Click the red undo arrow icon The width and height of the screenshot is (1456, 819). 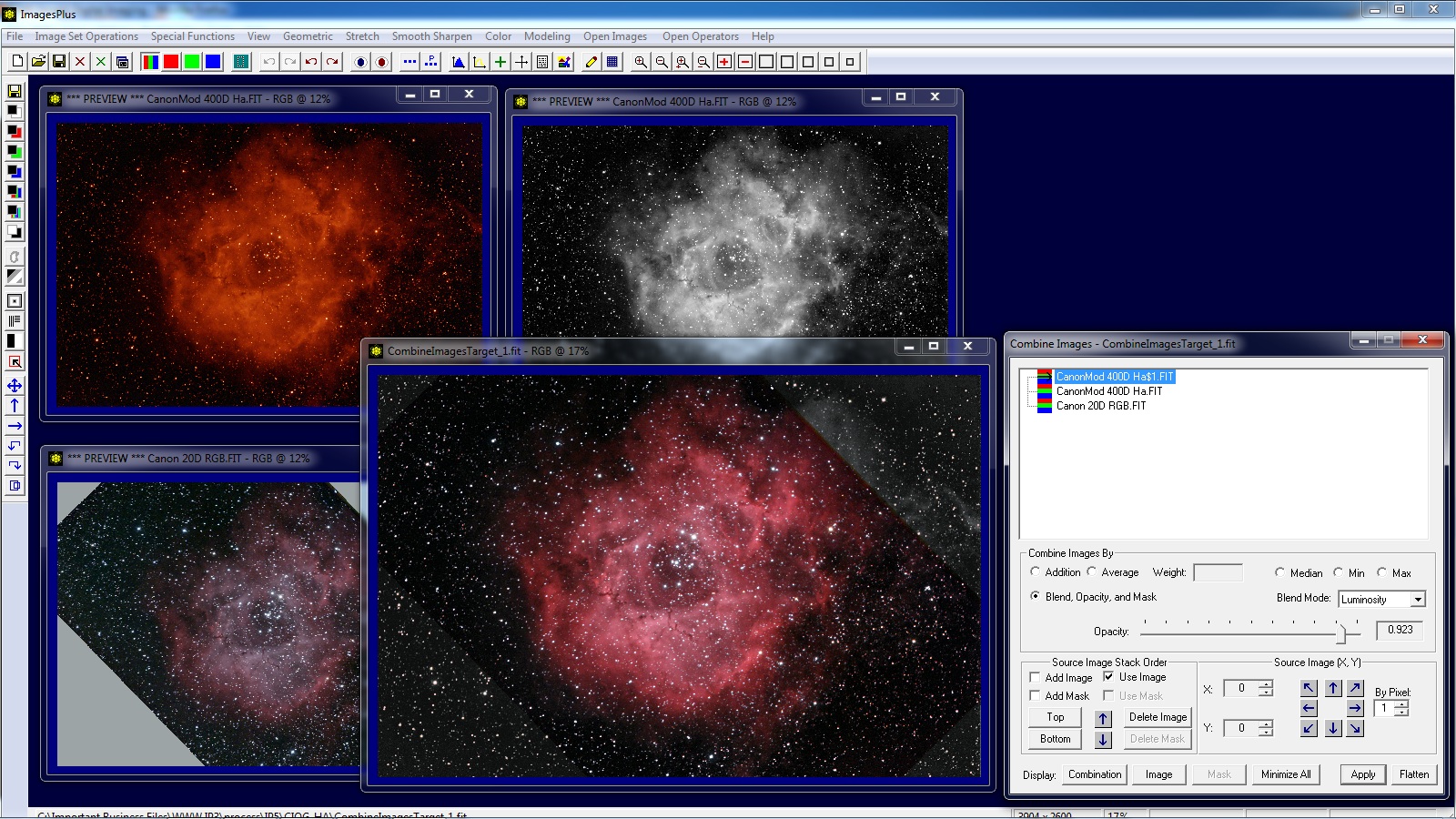click(311, 62)
